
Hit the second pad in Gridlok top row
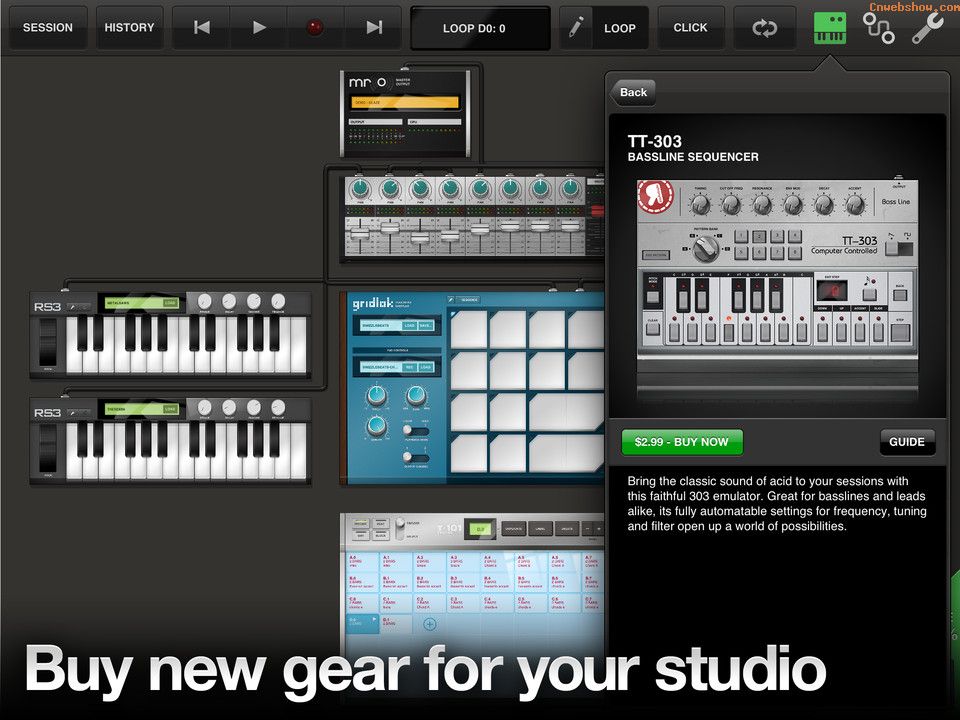point(508,329)
